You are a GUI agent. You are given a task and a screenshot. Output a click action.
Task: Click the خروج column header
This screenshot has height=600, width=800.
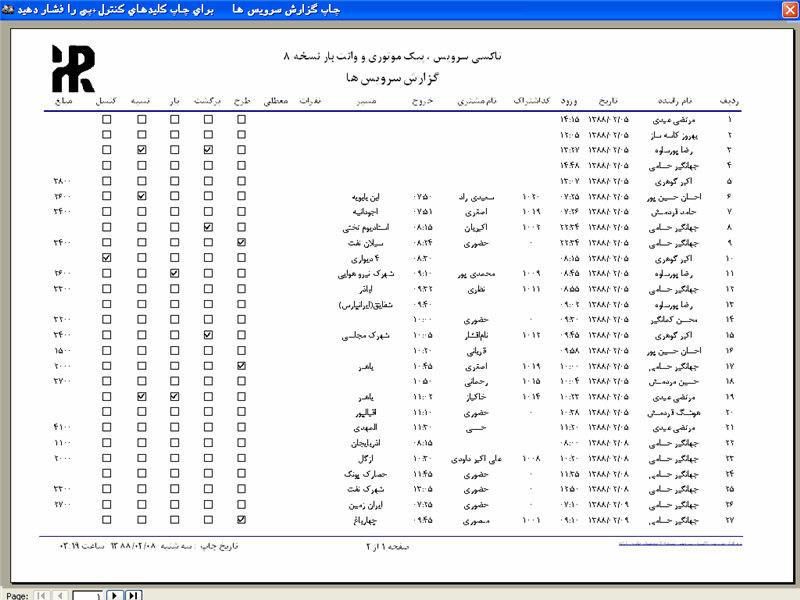(x=422, y=101)
